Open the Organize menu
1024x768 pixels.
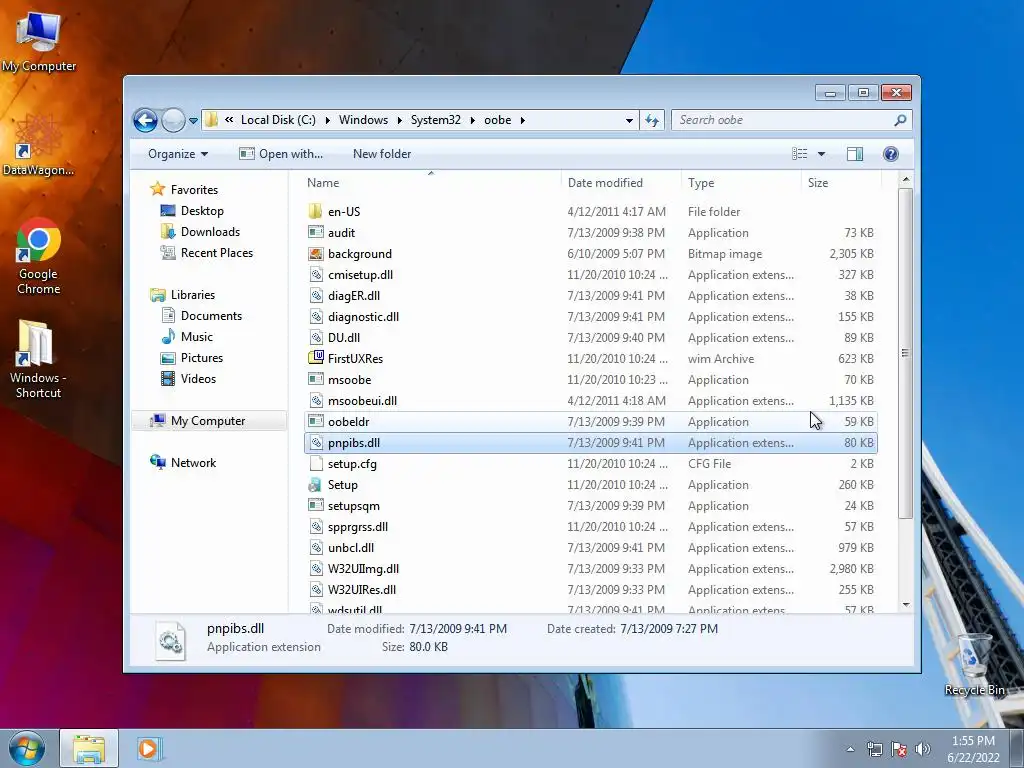(x=178, y=154)
